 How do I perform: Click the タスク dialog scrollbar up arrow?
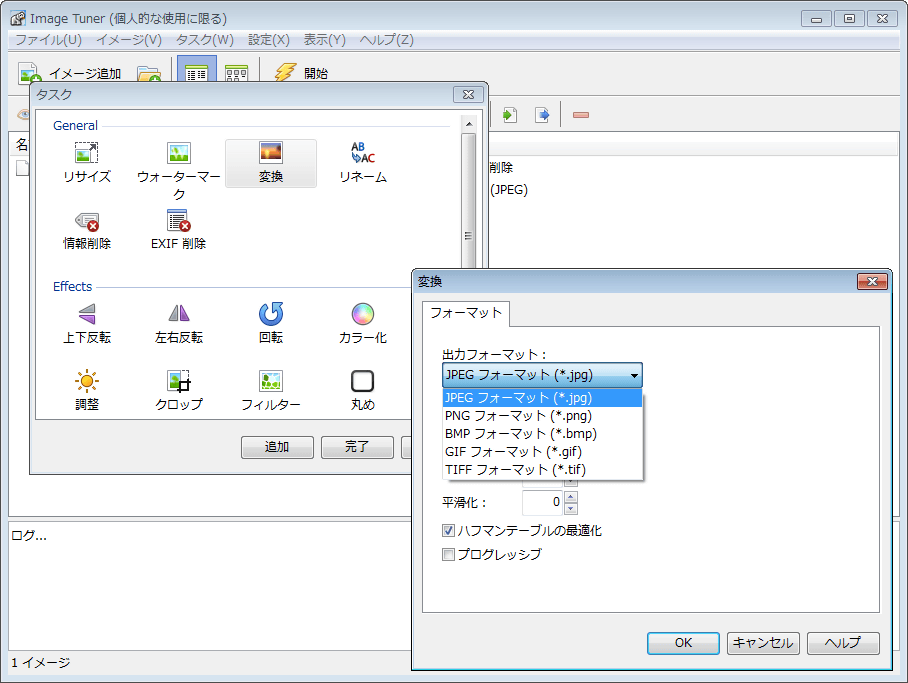pyautogui.click(x=468, y=124)
